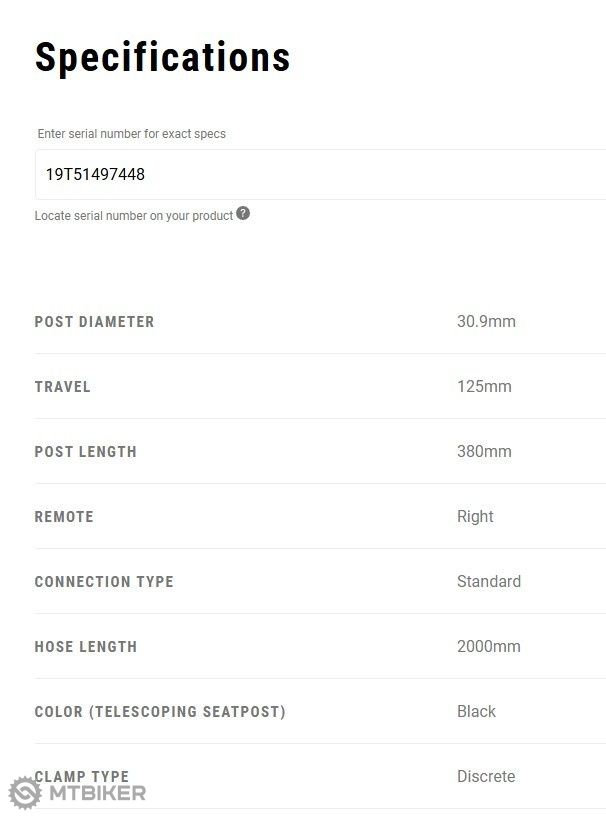Select the Right remote value

pyautogui.click(x=475, y=516)
